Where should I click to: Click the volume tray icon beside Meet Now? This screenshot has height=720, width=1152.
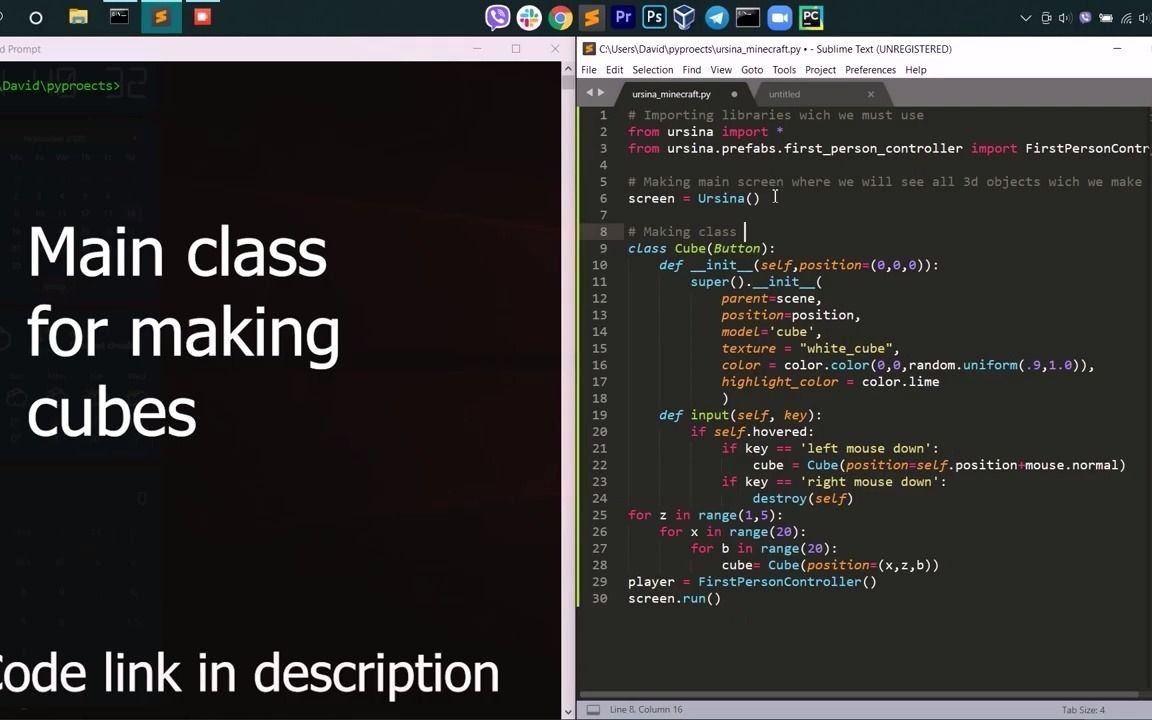tap(1065, 18)
